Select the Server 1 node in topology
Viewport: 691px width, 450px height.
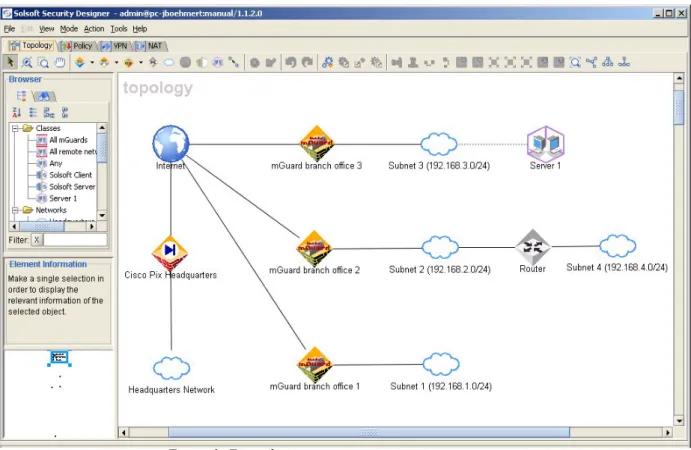546,144
